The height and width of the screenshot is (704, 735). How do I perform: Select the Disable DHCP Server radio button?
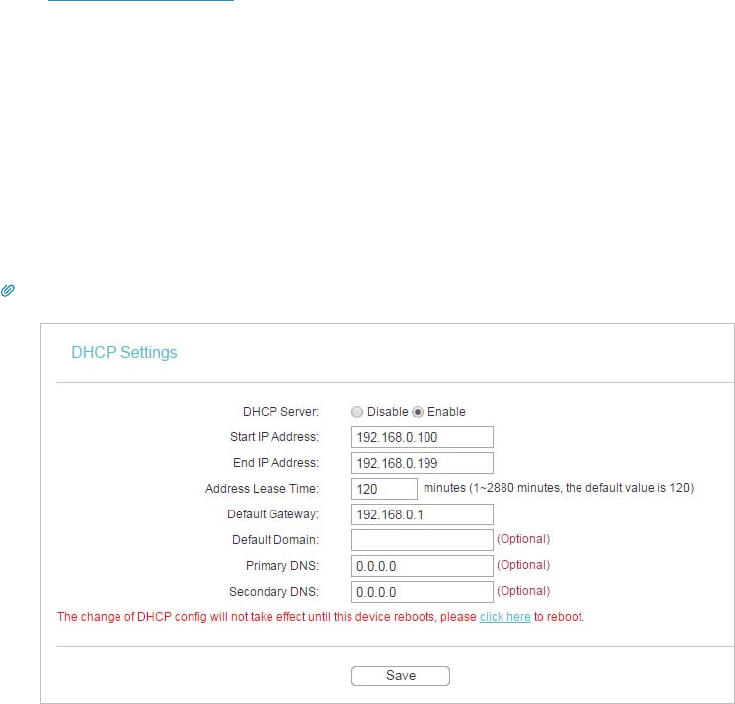tap(357, 412)
